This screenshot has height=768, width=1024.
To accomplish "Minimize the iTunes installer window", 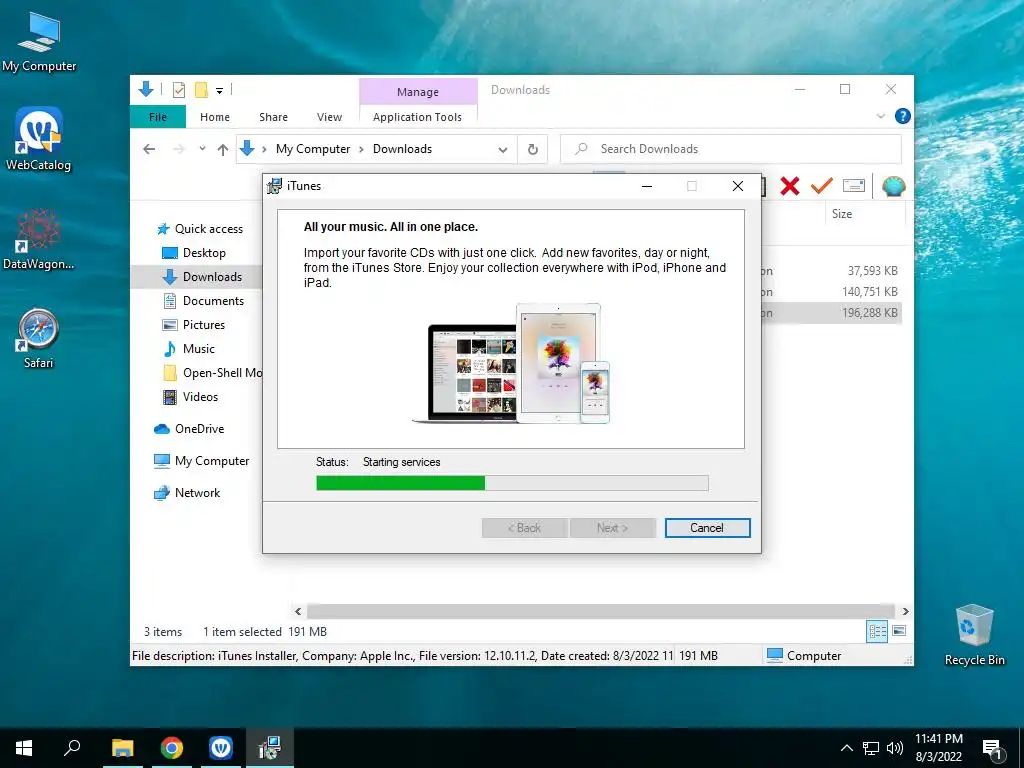I will (647, 186).
